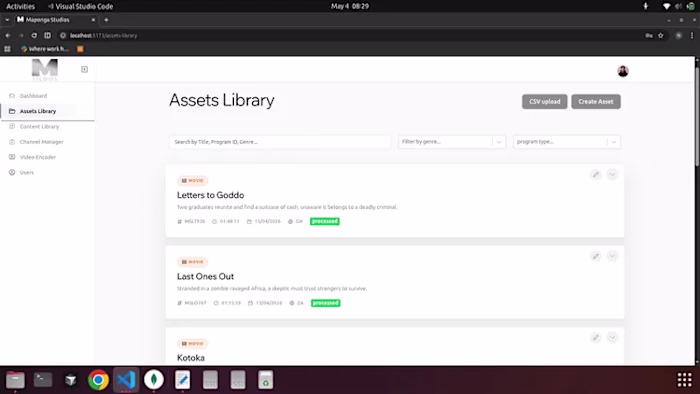Open the Filter by genre dropdown
The width and height of the screenshot is (700, 394).
click(x=452, y=142)
